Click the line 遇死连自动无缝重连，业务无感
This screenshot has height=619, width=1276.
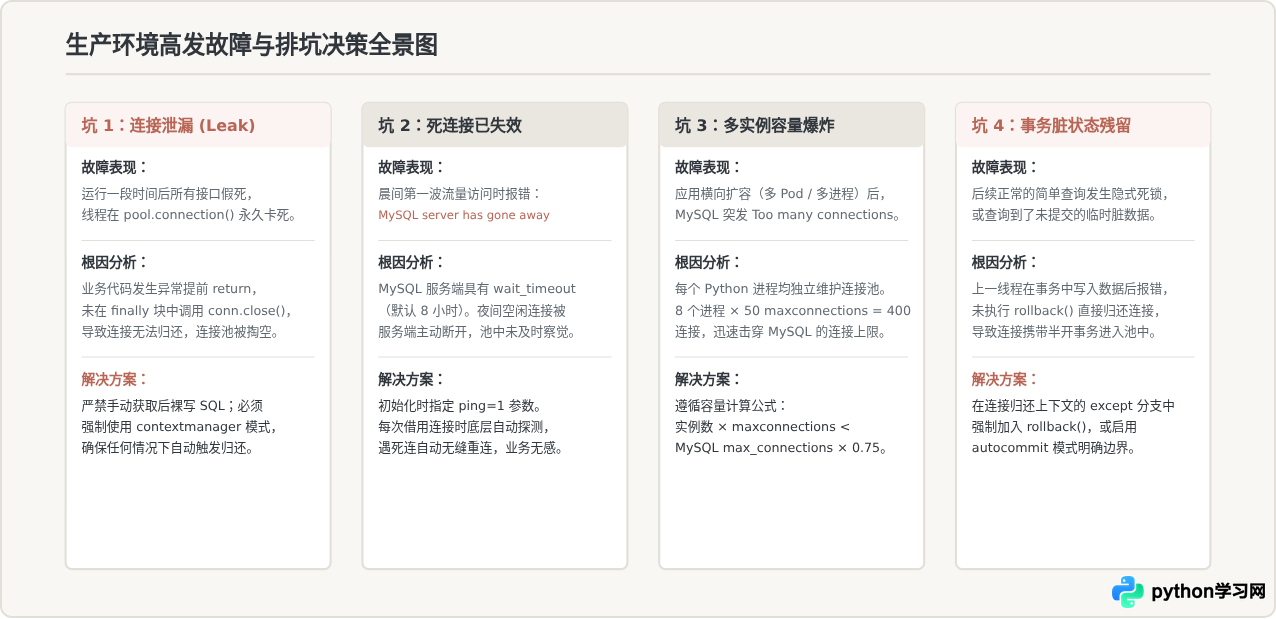click(471, 447)
